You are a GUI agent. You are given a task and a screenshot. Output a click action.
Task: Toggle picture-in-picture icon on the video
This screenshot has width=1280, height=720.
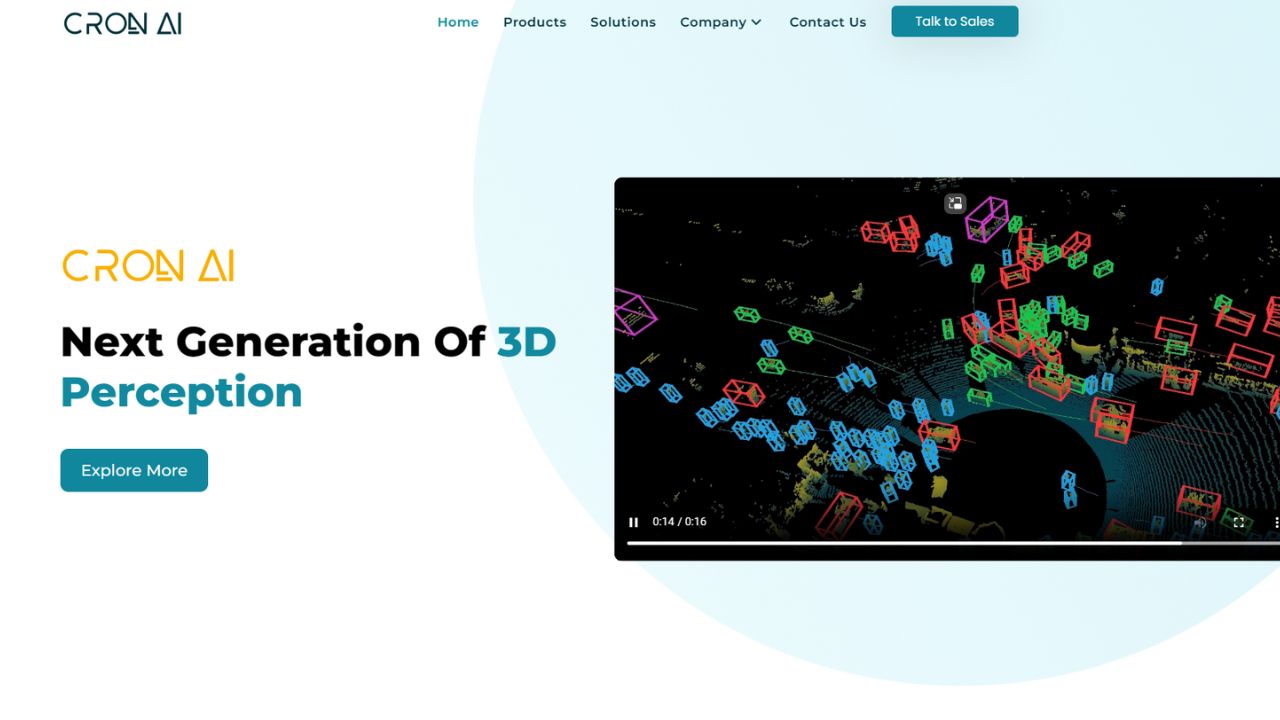coord(955,203)
